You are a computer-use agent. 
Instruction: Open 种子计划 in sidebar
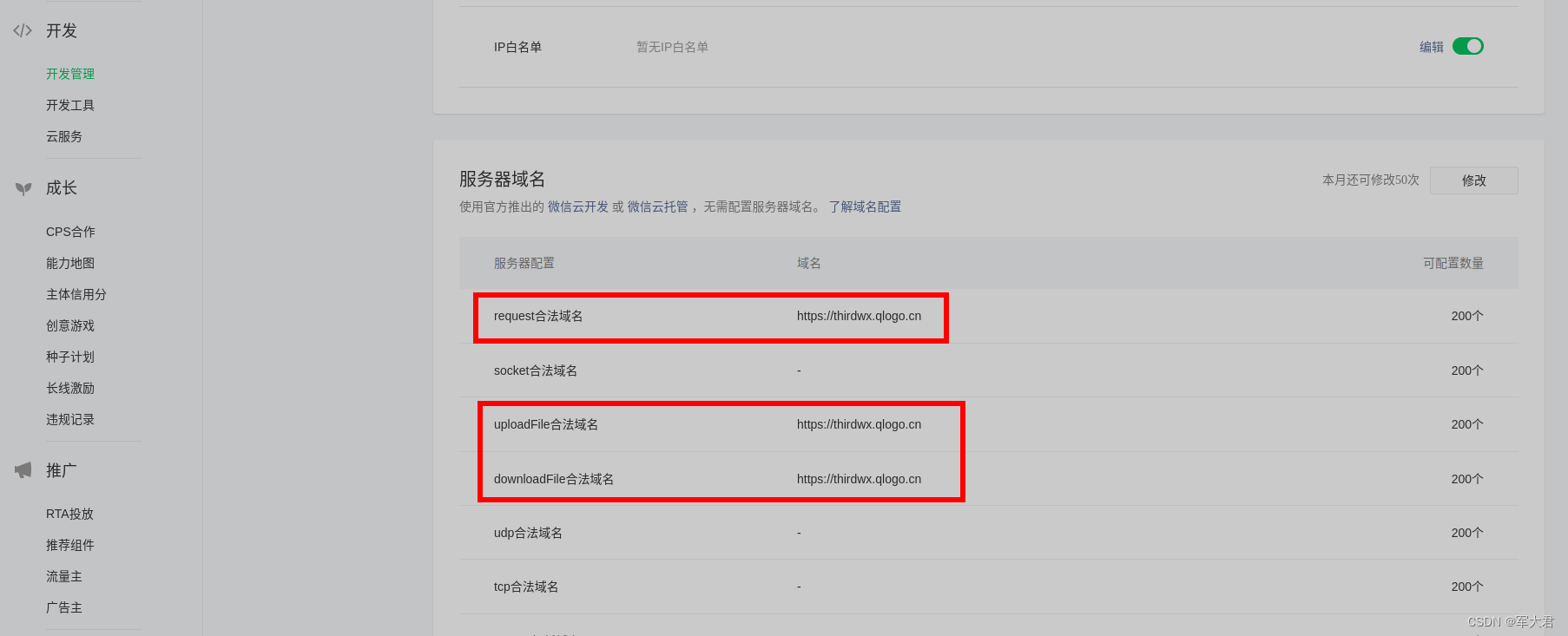[70, 357]
